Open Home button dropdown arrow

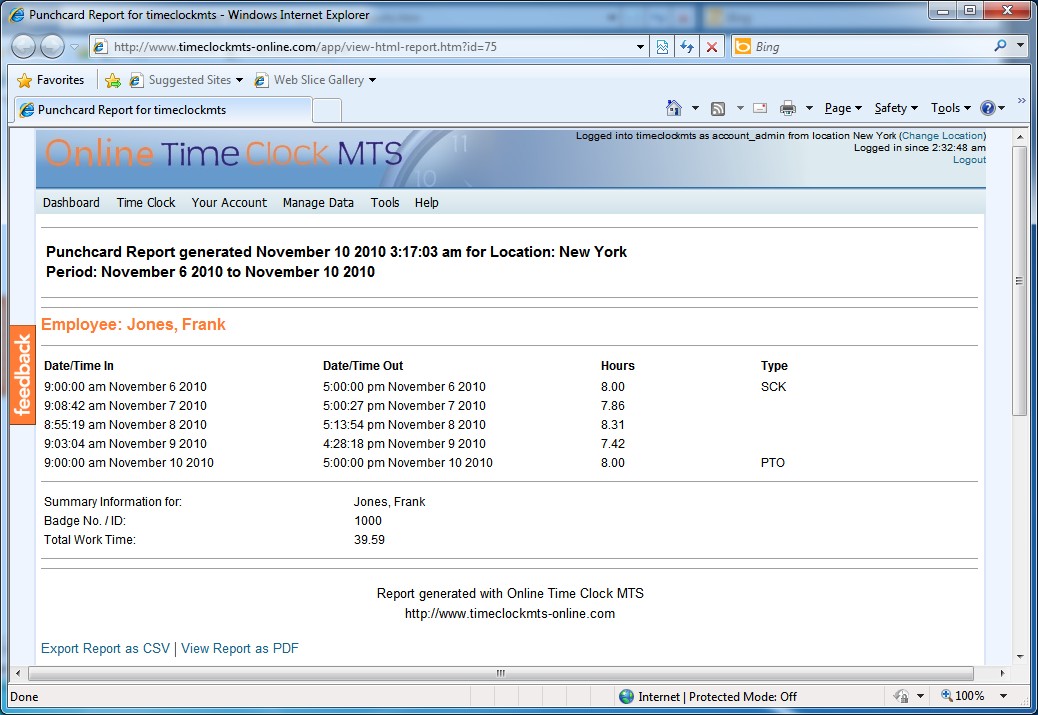695,108
